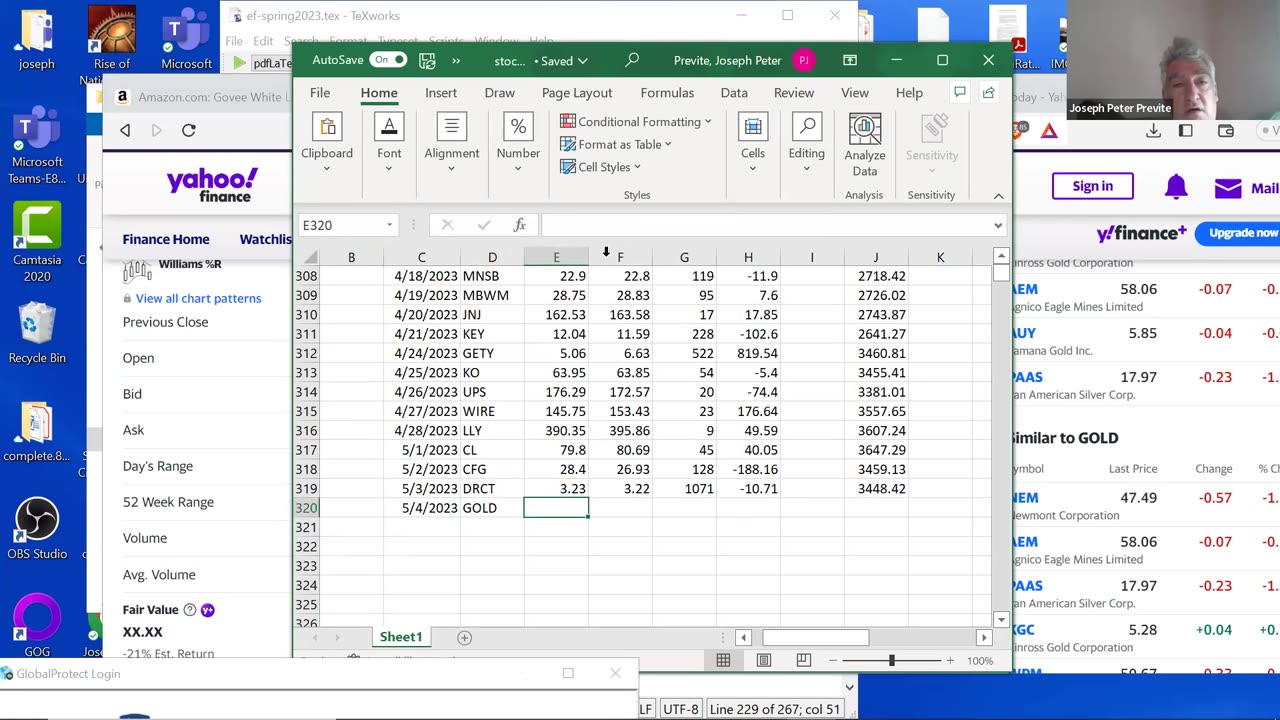
Task: Click the Analyze Data icon
Action: [x=865, y=129]
